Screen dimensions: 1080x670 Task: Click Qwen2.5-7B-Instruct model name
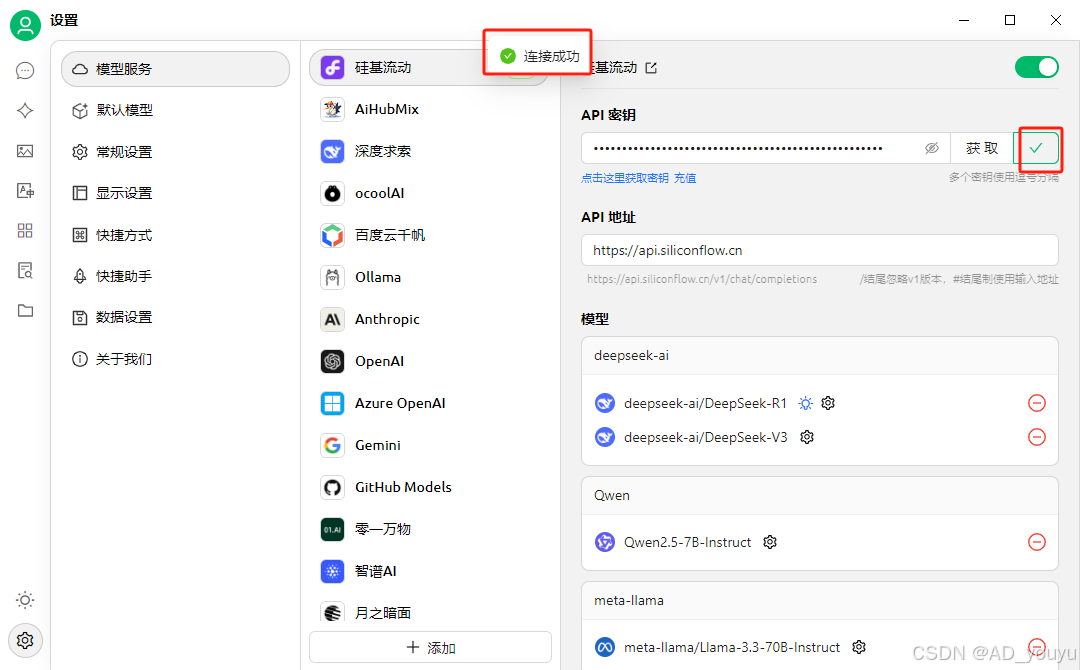tap(687, 542)
